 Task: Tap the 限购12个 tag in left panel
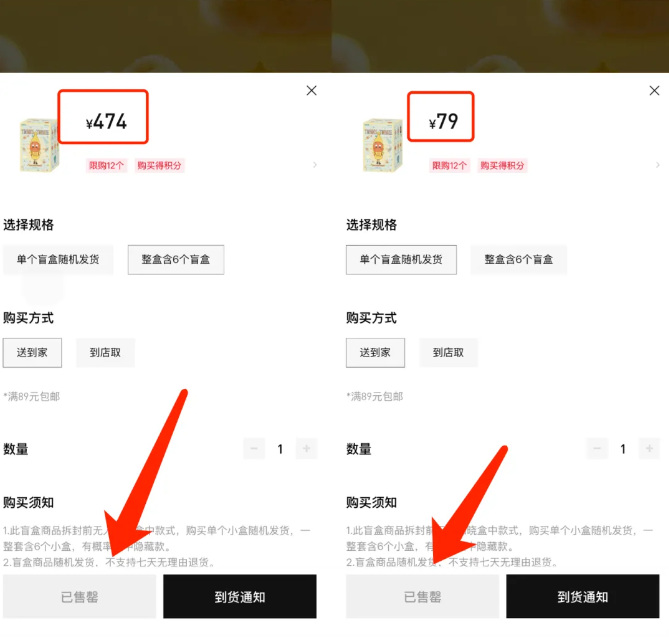107,166
